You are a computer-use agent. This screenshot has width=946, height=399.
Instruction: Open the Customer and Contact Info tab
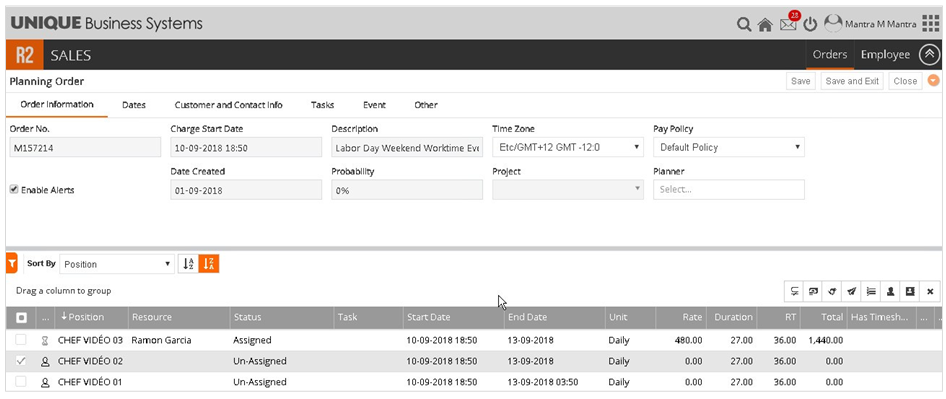point(229,105)
